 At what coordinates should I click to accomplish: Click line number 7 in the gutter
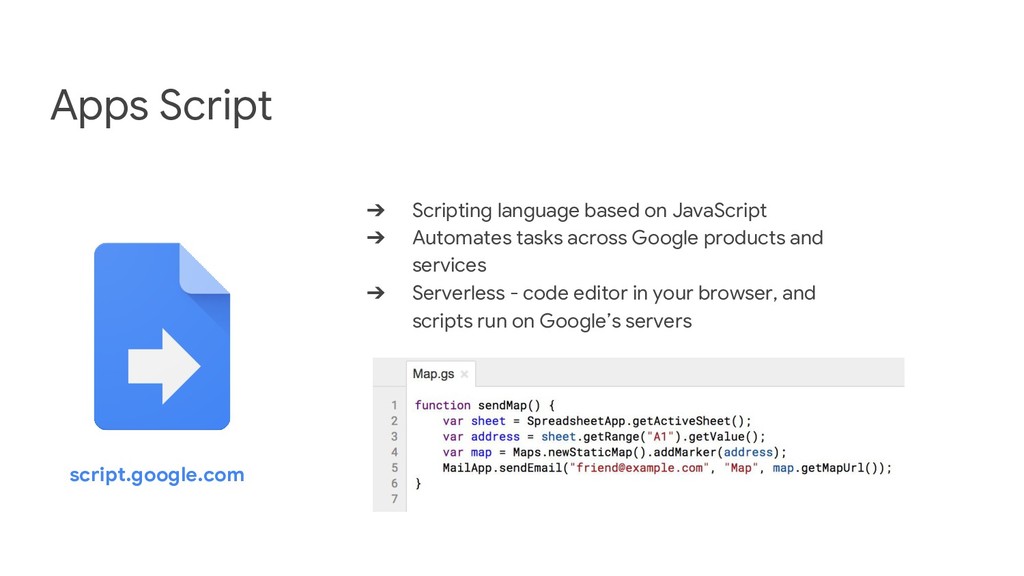click(x=394, y=499)
